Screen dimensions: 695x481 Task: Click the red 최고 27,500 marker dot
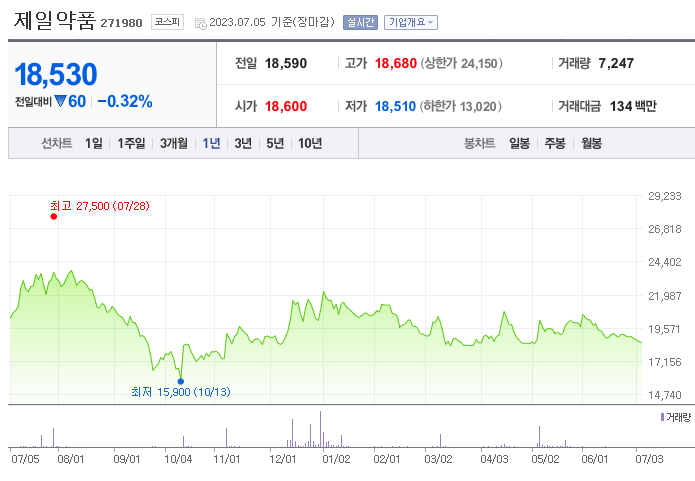54,216
